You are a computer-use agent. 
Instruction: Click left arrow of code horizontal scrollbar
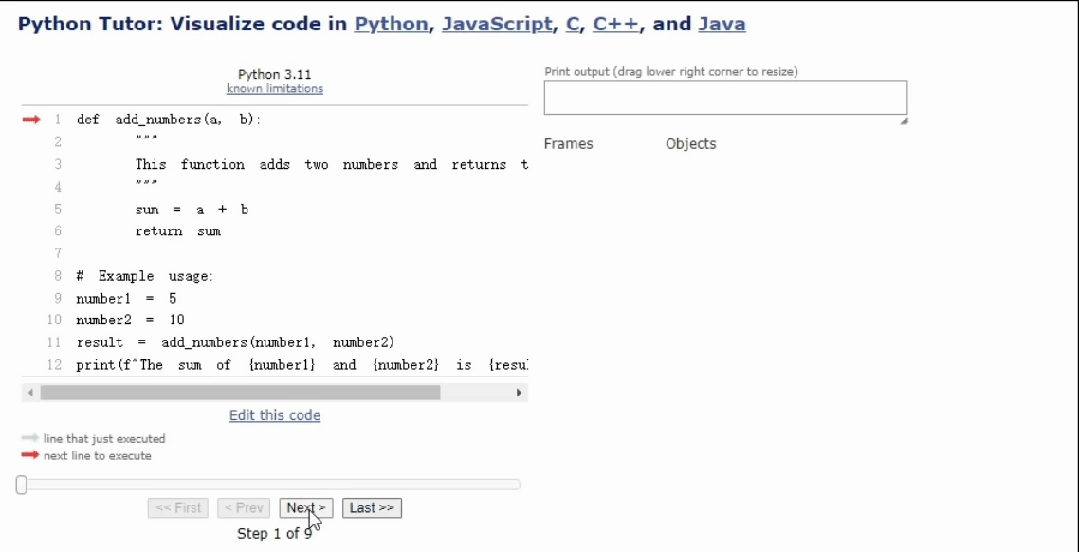coord(30,393)
